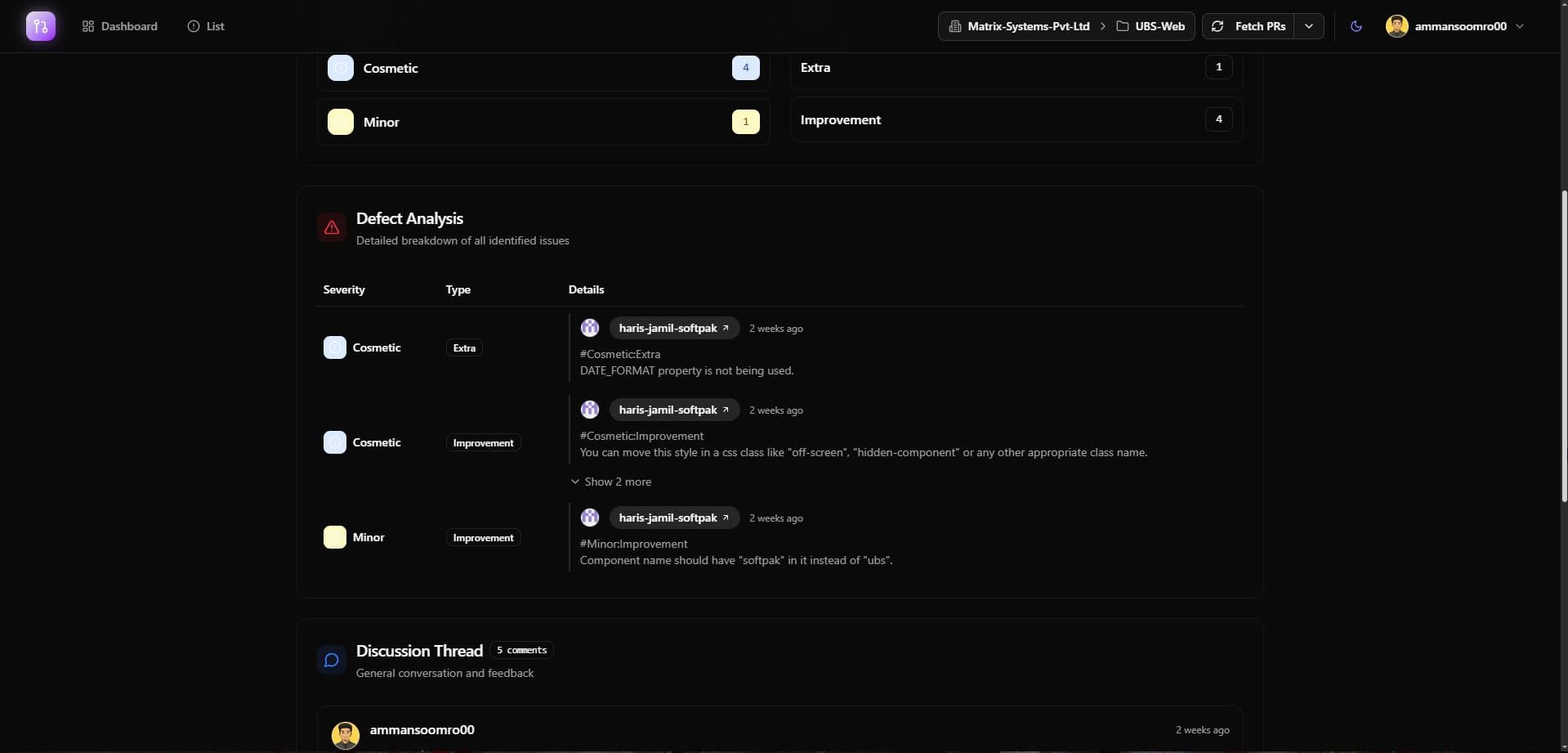Expand Show 2 more comments
Image resolution: width=1568 pixels, height=753 pixels.
tap(611, 482)
